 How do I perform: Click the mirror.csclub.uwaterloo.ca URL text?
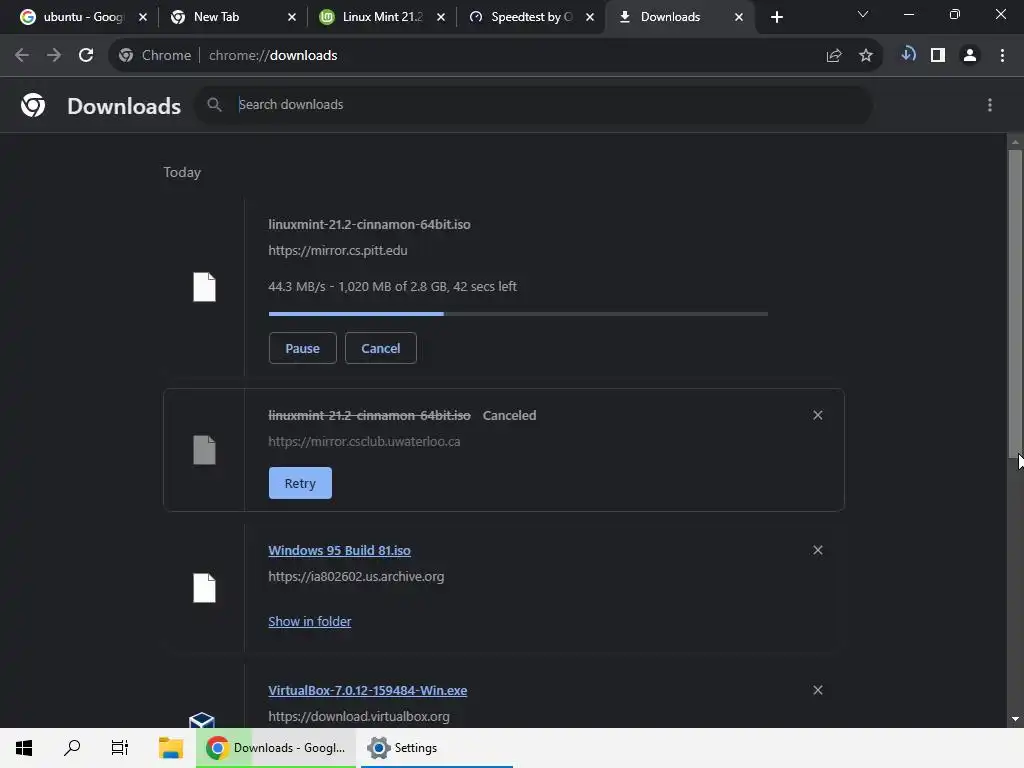[364, 441]
